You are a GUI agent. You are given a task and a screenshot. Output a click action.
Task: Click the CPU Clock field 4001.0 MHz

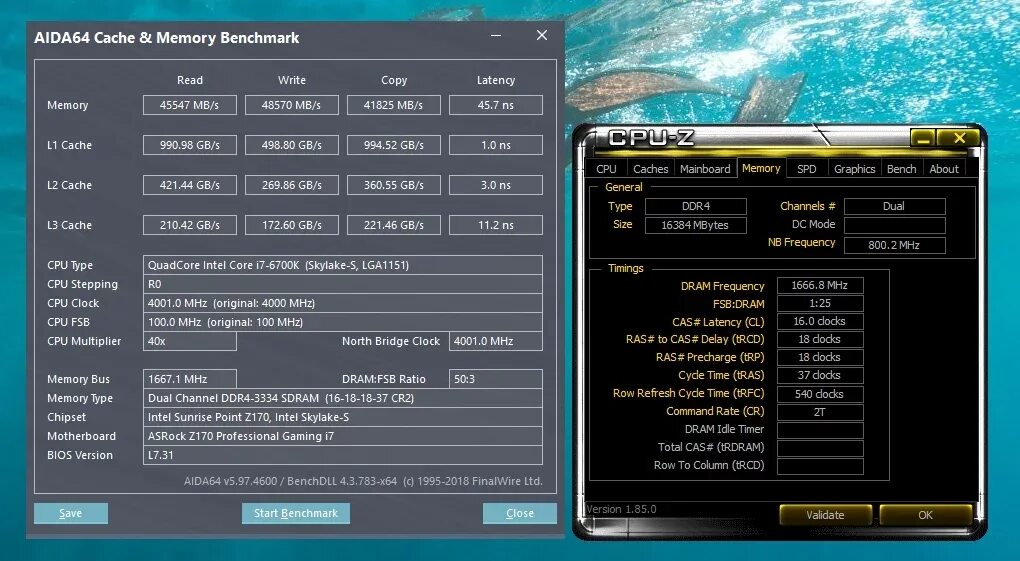click(343, 303)
